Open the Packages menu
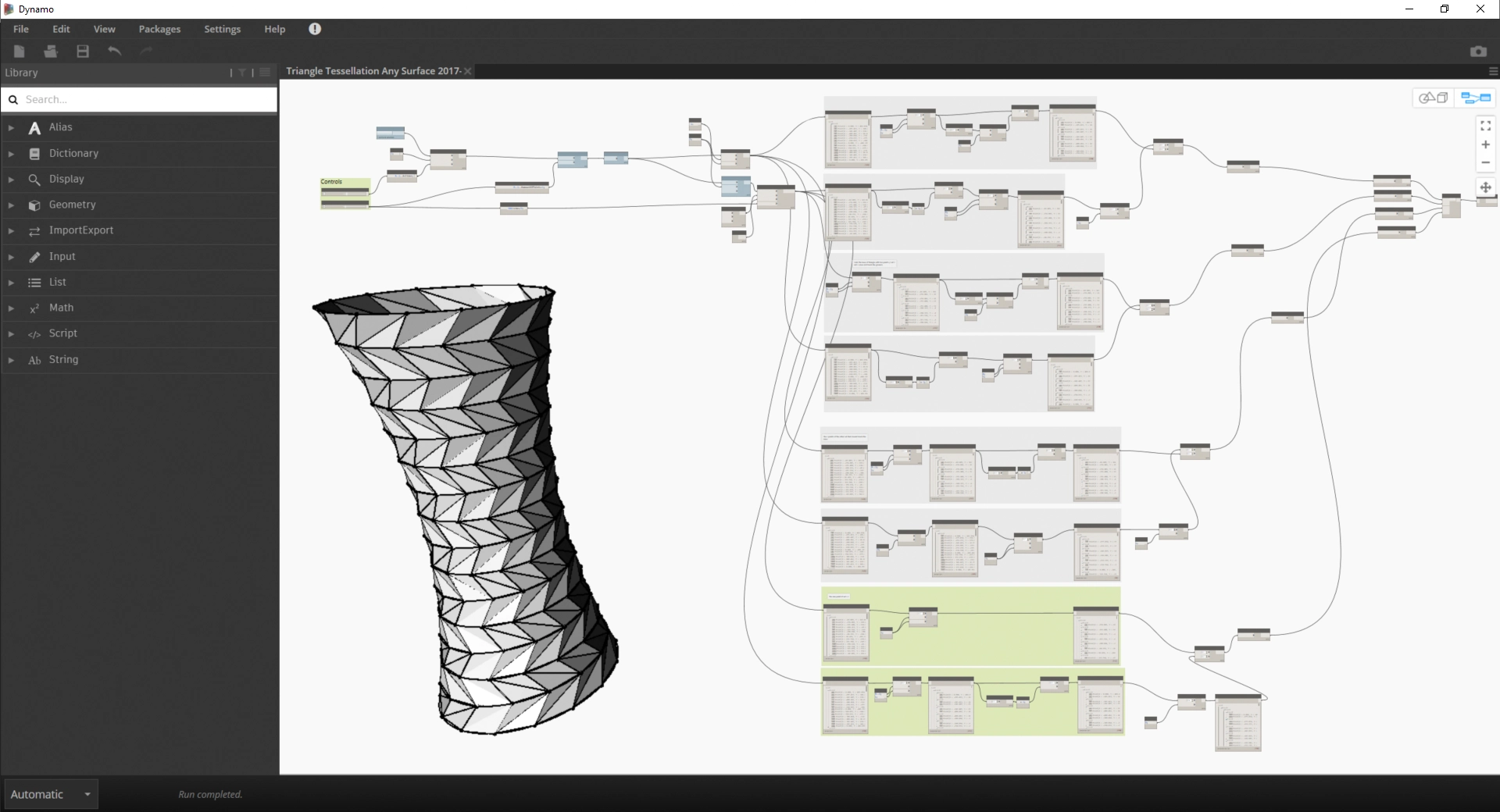1500x812 pixels. (159, 29)
